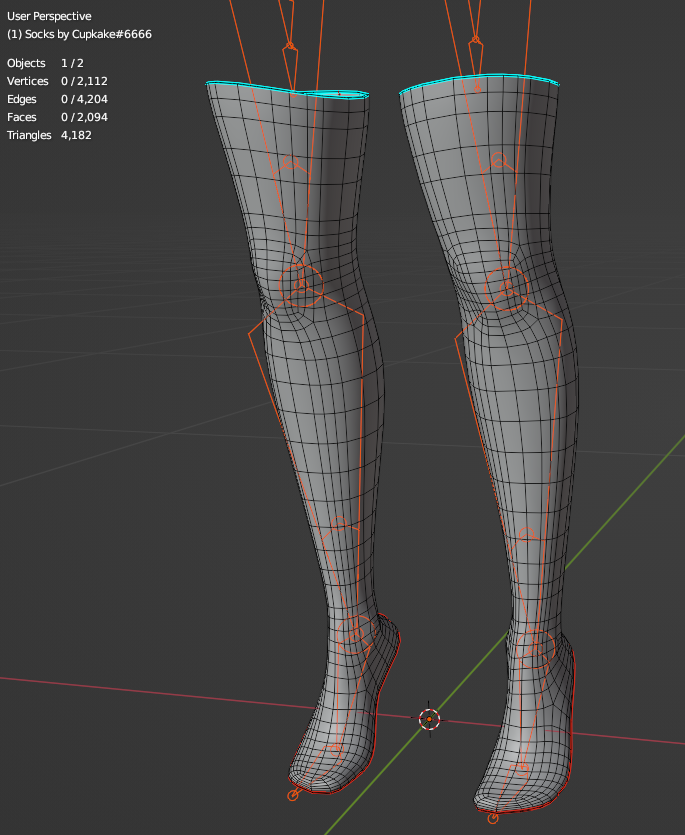Click the 'Socks by Cupkake#6666' object label
Screen dimensions: 685x835
click(x=79, y=34)
